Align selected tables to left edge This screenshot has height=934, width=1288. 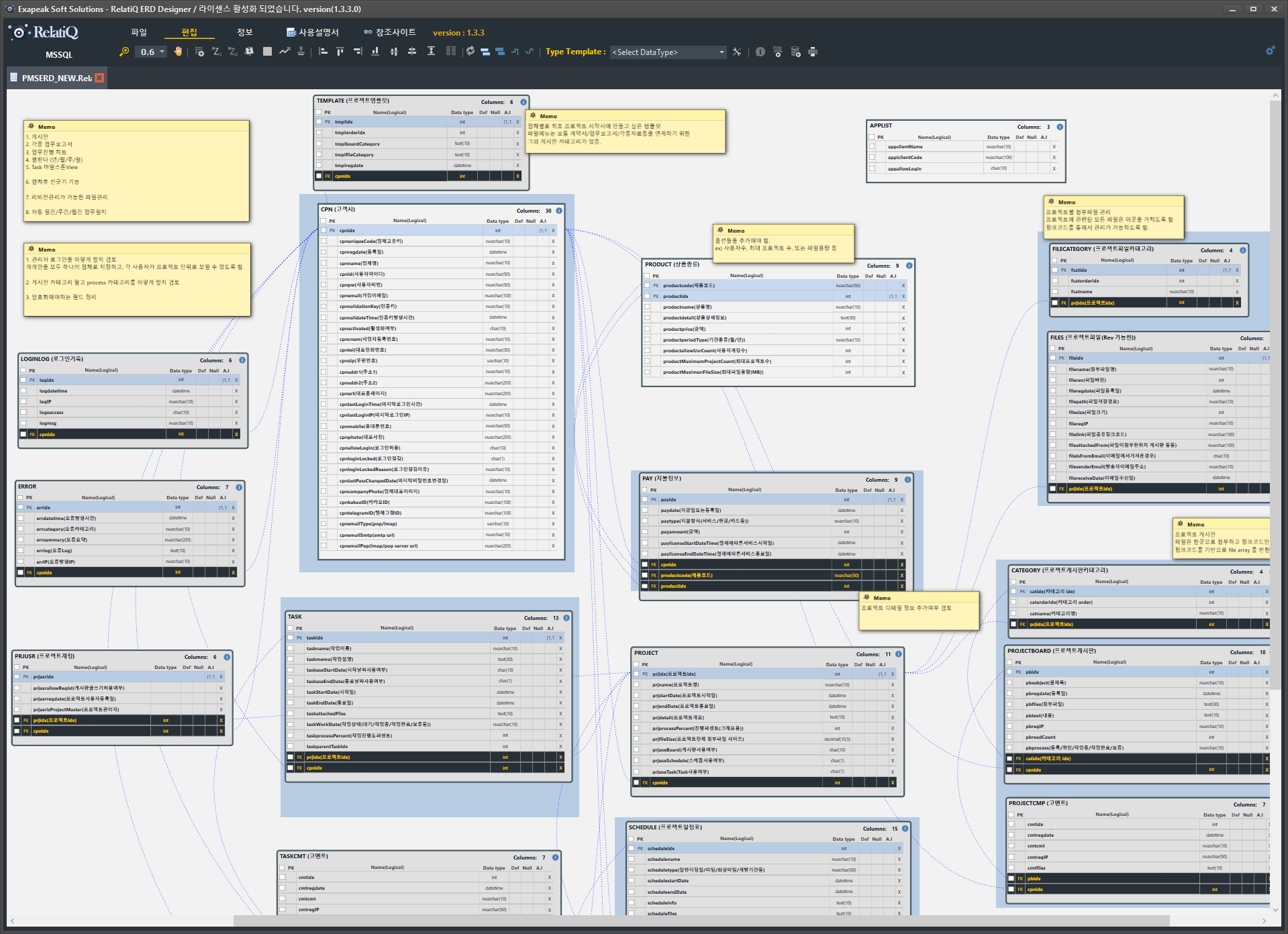[x=323, y=52]
